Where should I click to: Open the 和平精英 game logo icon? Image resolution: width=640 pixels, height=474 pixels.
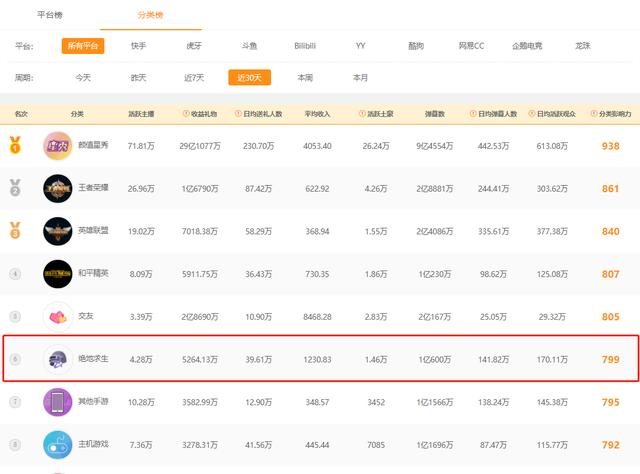coord(58,274)
